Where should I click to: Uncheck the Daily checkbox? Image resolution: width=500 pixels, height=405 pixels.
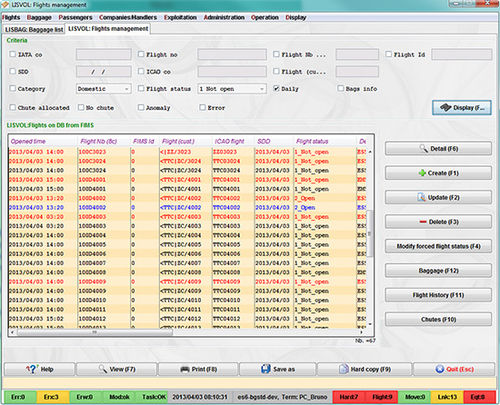click(x=276, y=88)
